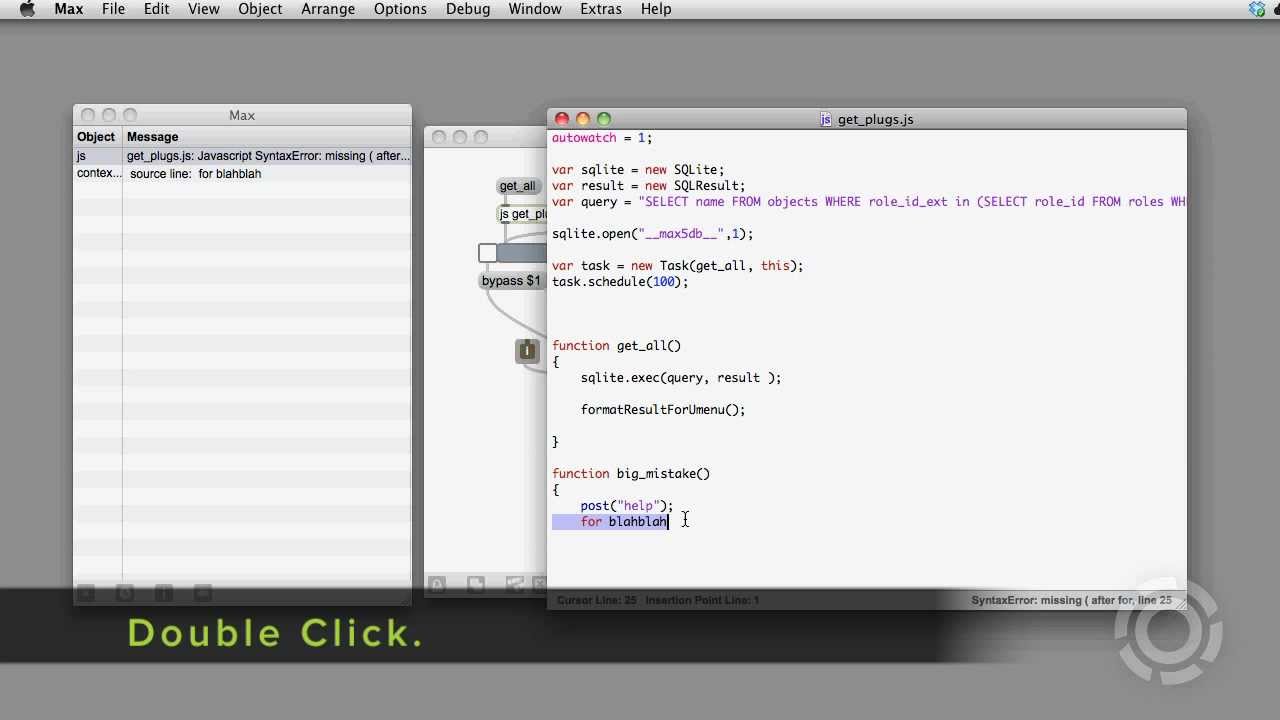Click the status icon in the menu bar
This screenshot has height=720, width=1280.
(x=1257, y=9)
